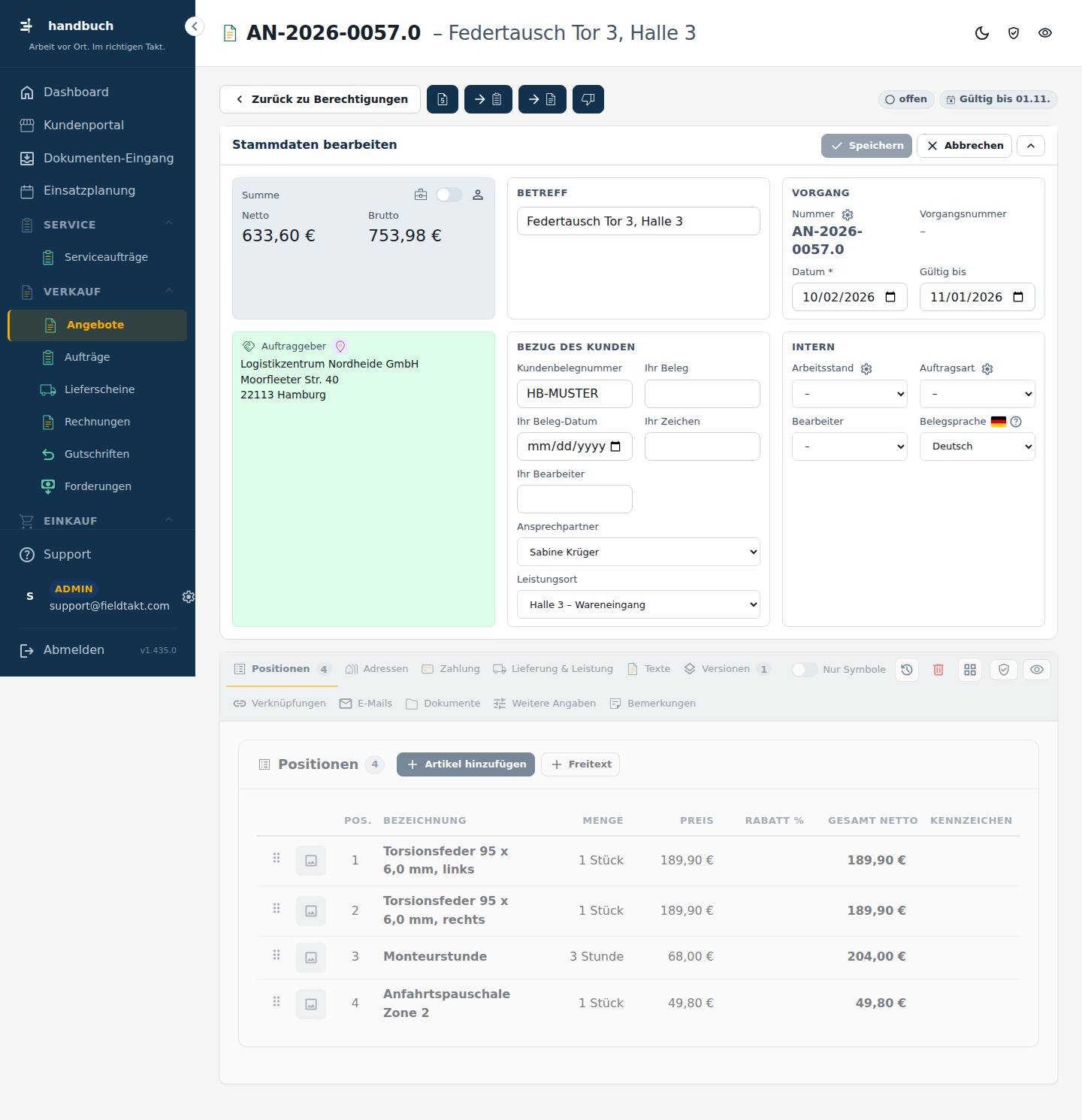Collapse the Stammdaten panel with chevron

[x=1031, y=146]
